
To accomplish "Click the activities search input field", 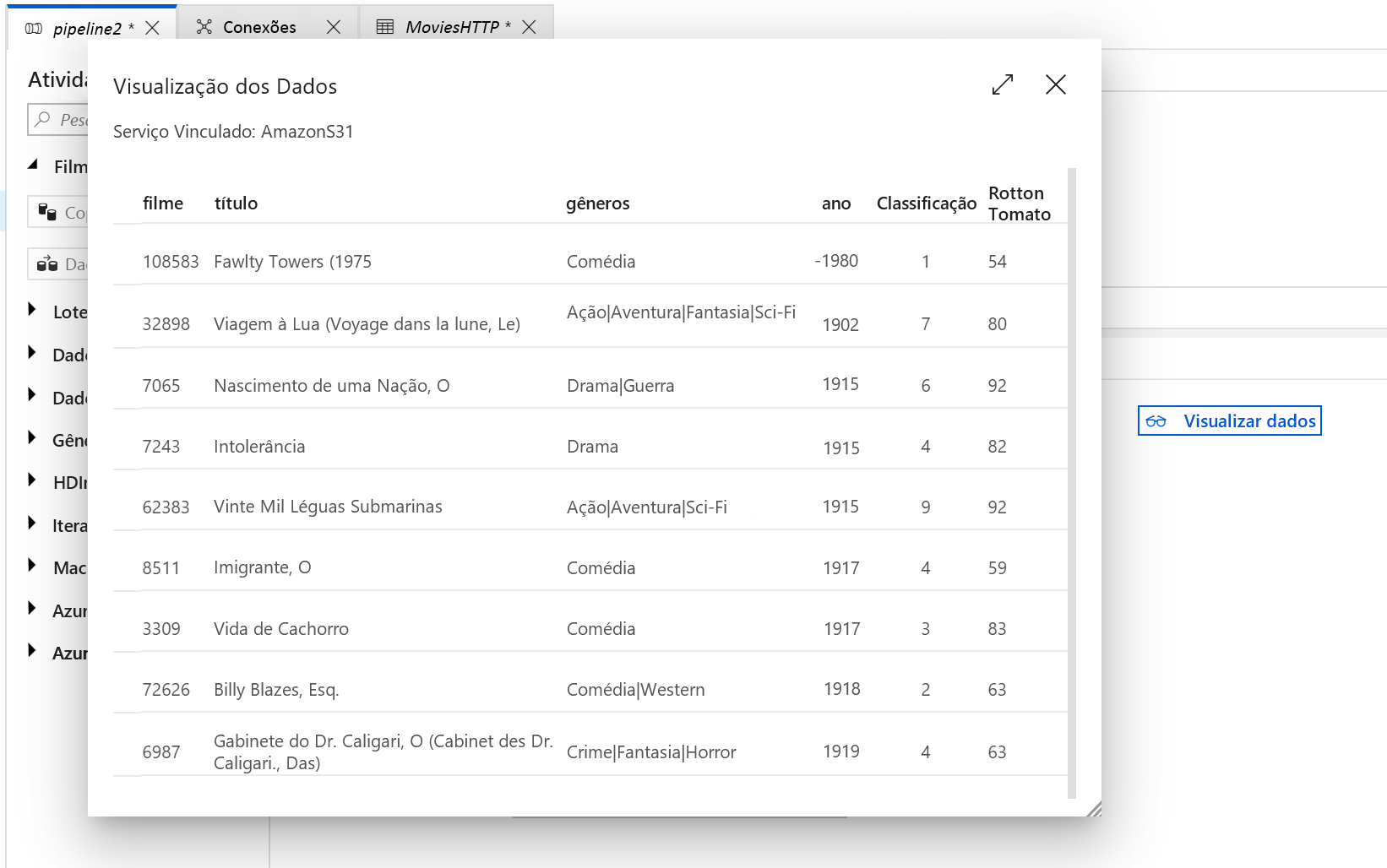I will click(58, 120).
